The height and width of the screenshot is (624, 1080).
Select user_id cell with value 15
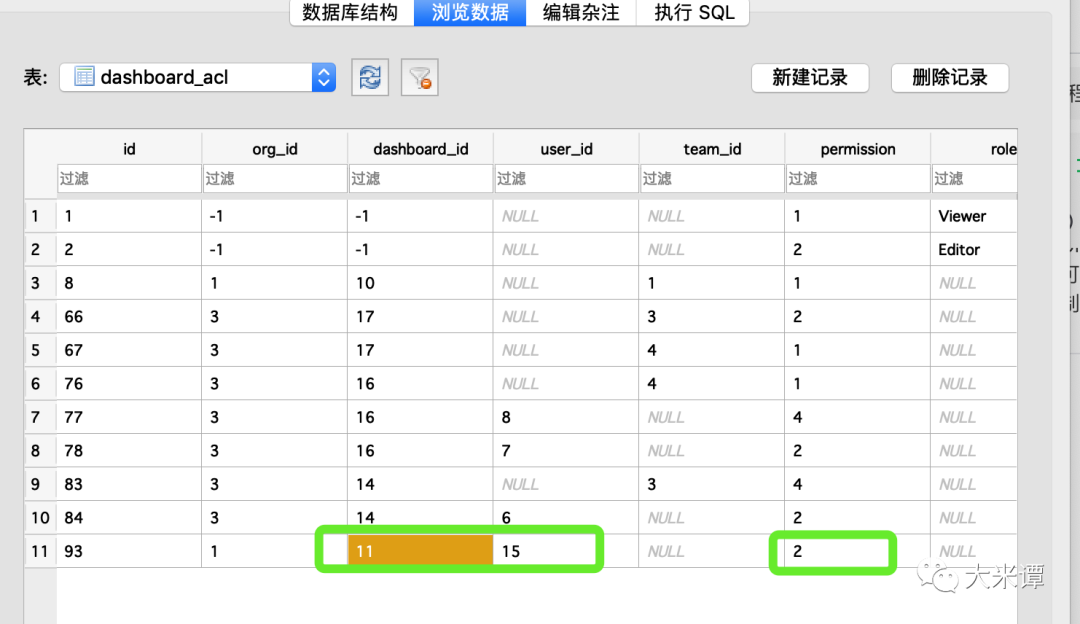tap(566, 552)
